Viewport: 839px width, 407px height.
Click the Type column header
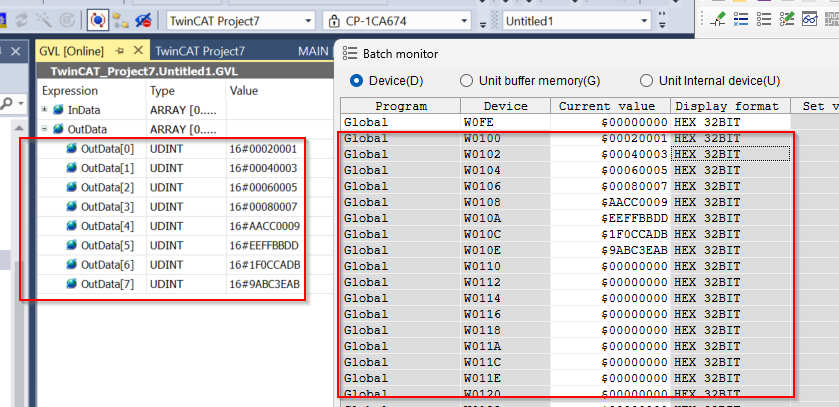click(186, 91)
